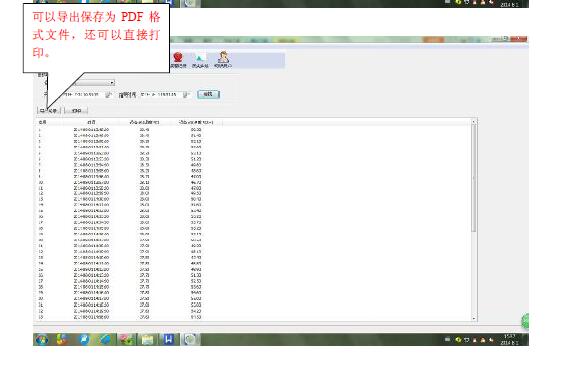Click the green triangle chart toolbar icon
Viewport: 584px width, 371px height.
200,61
